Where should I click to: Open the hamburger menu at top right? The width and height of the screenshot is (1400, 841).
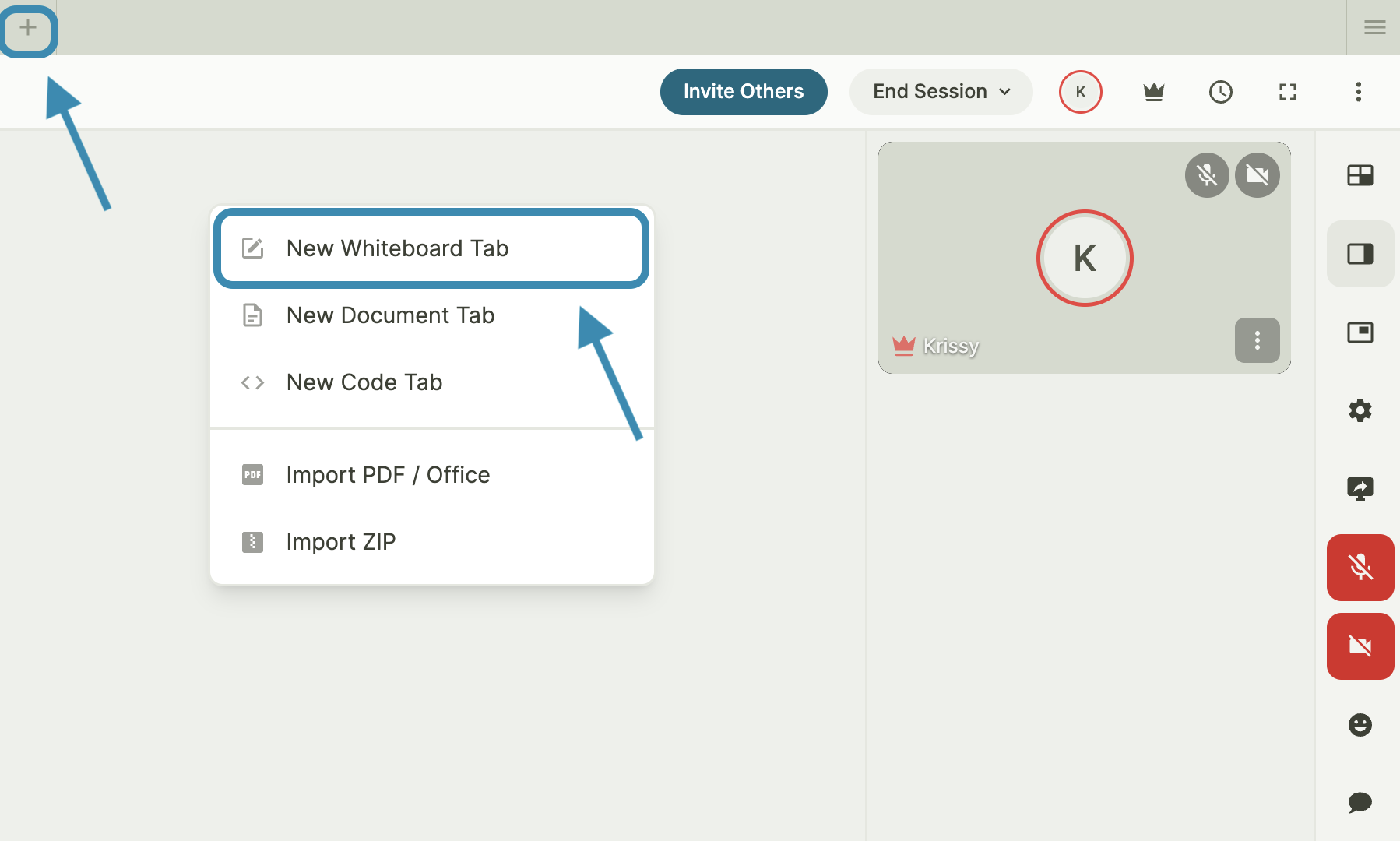click(x=1374, y=28)
